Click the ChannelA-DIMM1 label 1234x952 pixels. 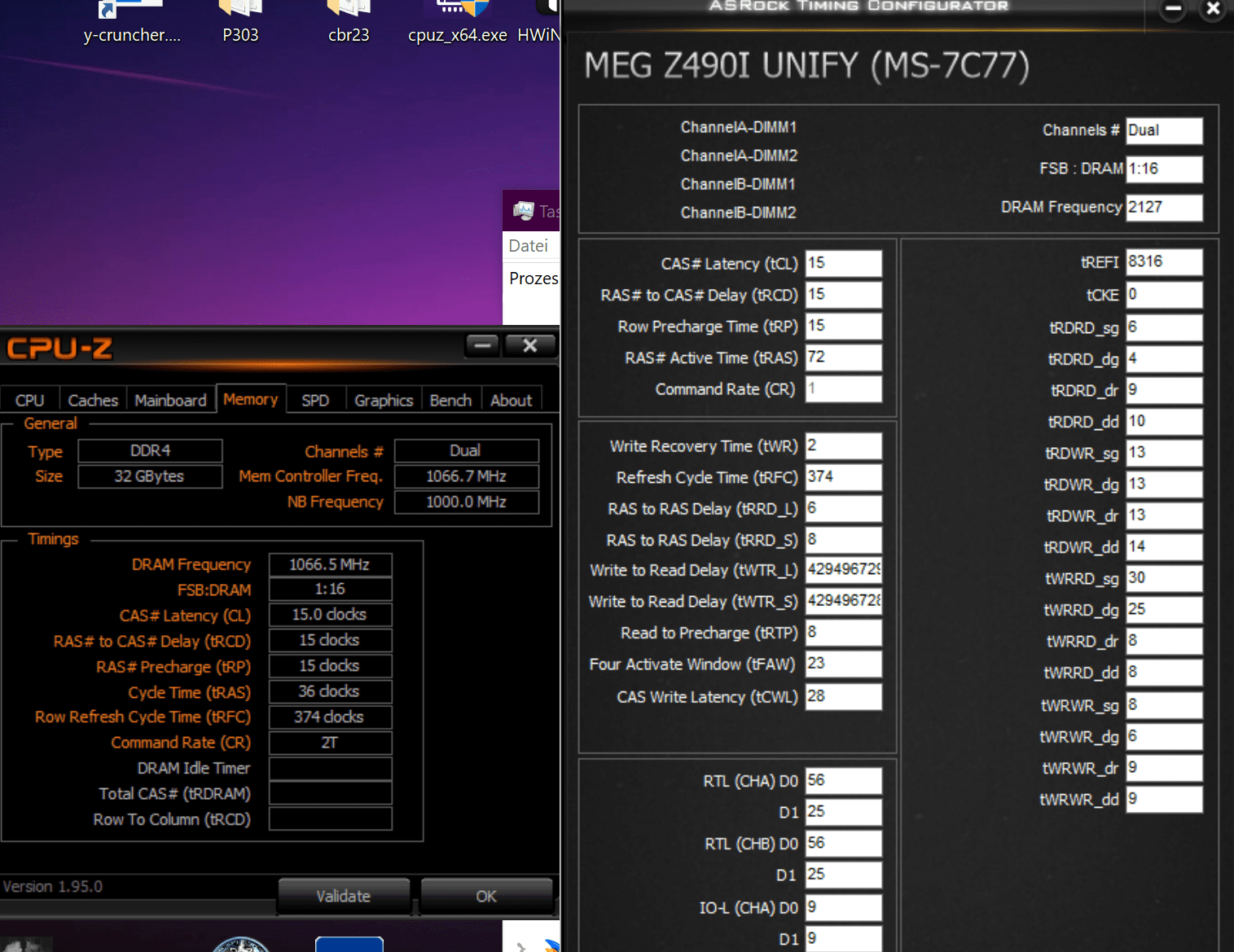[739, 127]
